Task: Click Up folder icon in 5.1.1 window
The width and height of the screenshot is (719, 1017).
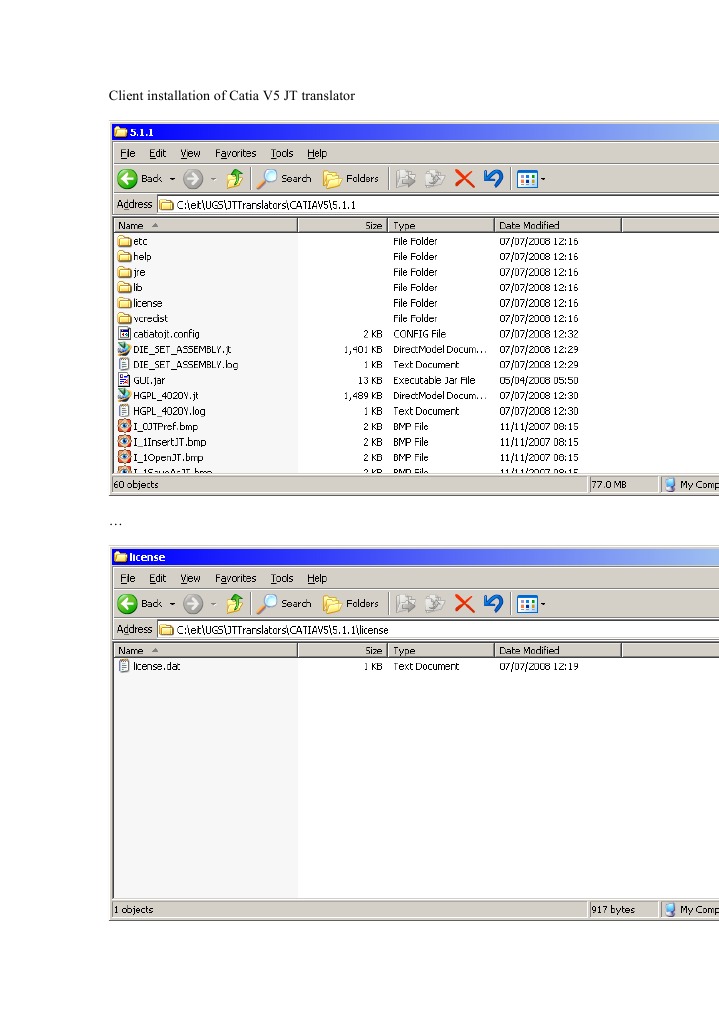Action: (234, 179)
